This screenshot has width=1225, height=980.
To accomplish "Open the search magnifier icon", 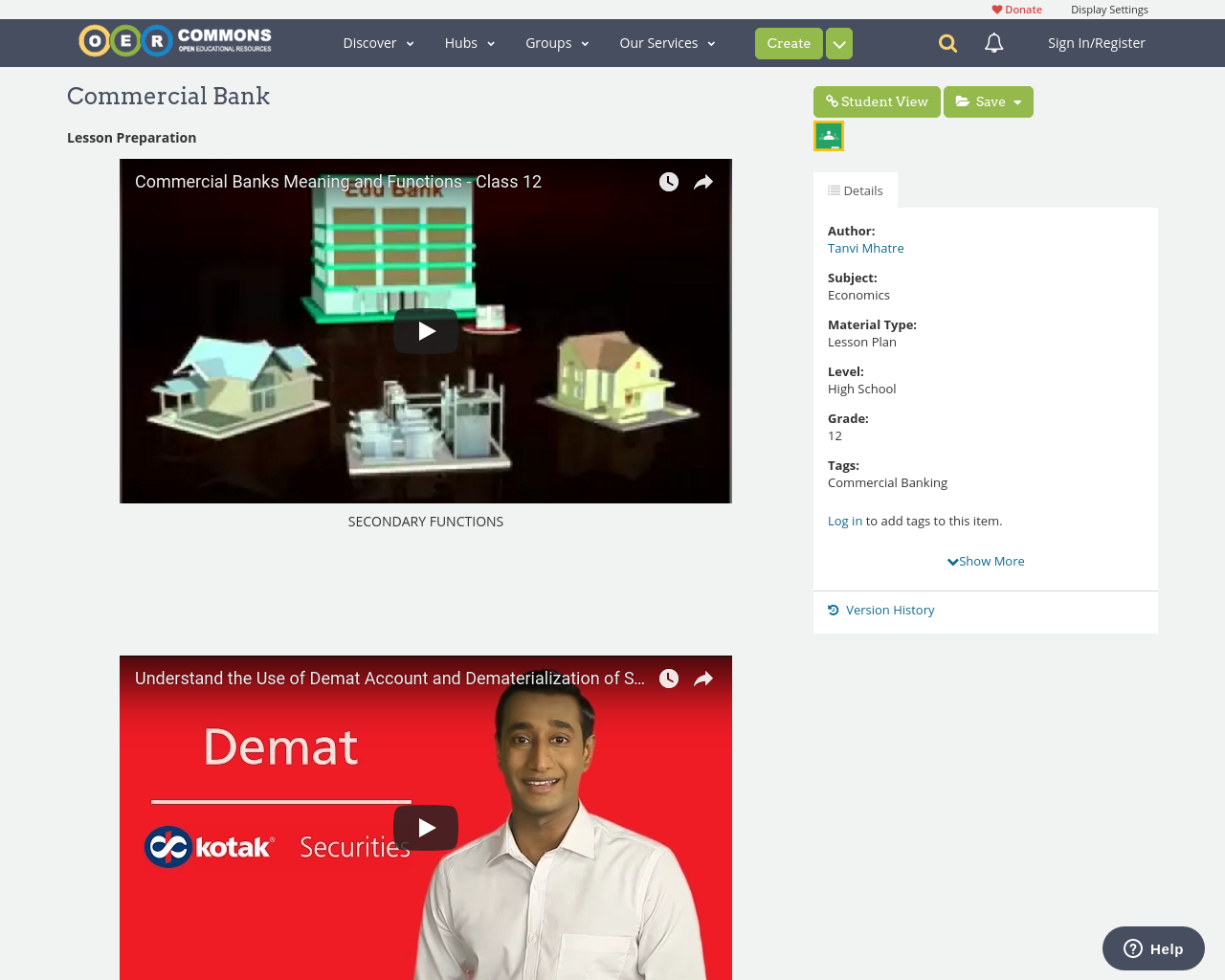I will 947,43.
